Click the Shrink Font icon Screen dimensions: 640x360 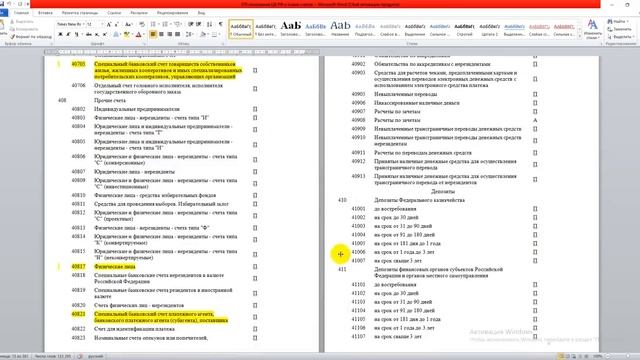[116, 24]
